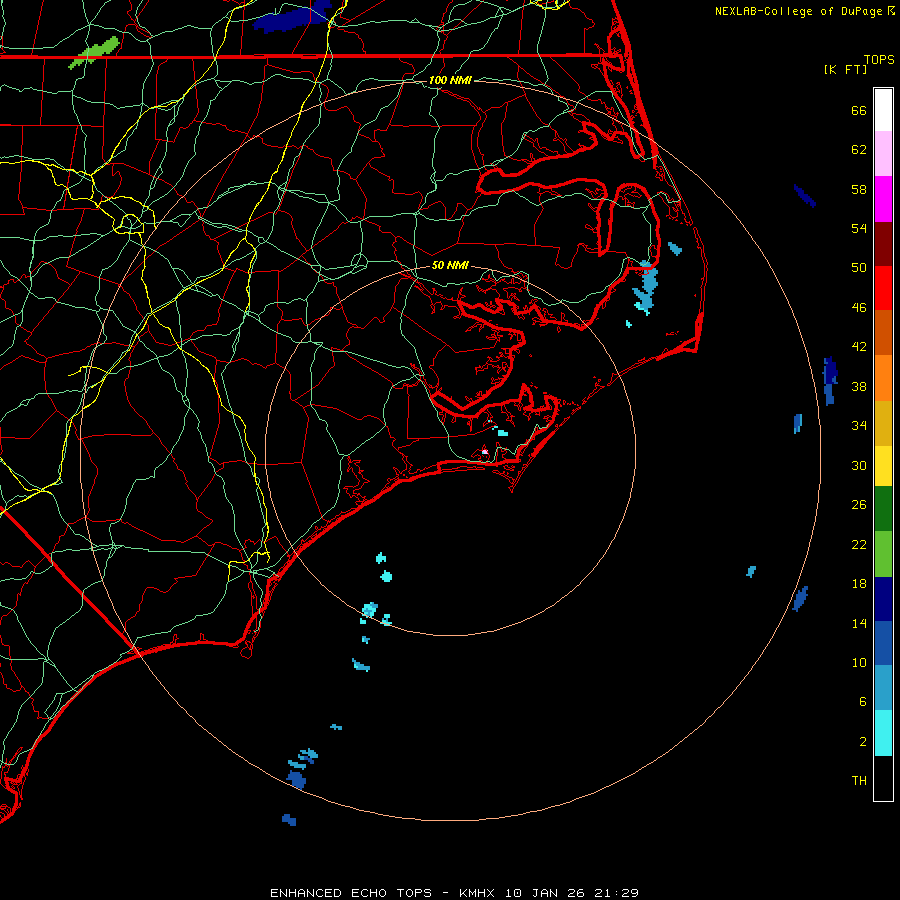
Task: Click the "[K FT]" units label
Action: pyautogui.click(x=845, y=69)
